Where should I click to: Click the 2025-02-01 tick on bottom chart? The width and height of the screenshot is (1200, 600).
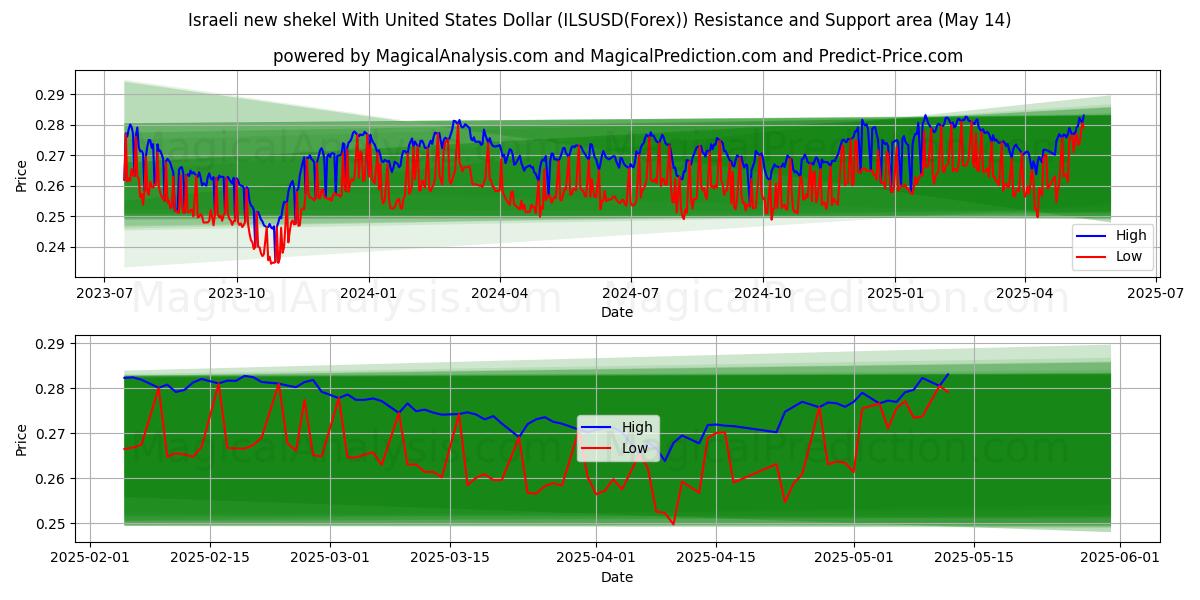pos(91,560)
